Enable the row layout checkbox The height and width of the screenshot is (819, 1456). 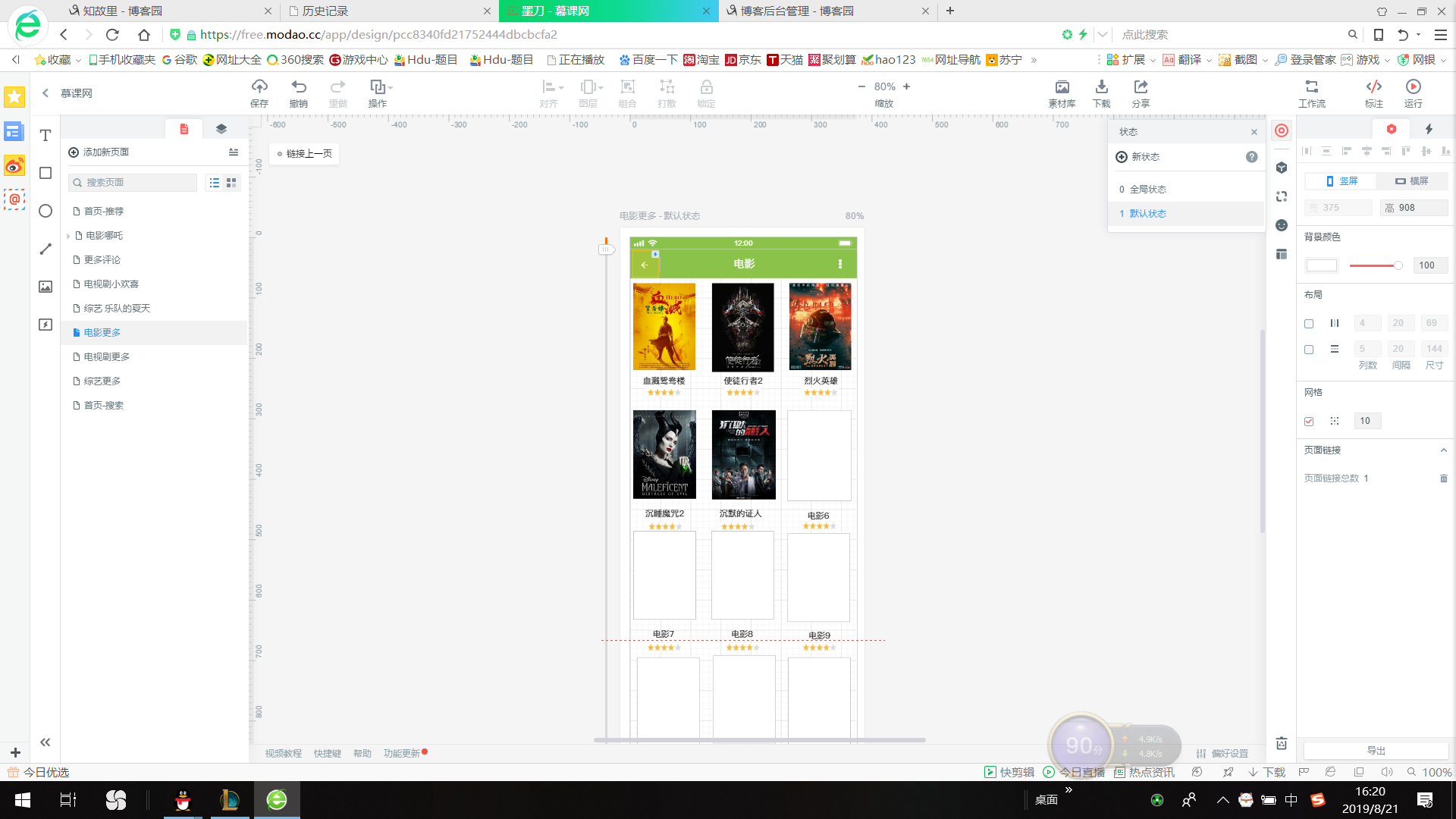(x=1309, y=350)
